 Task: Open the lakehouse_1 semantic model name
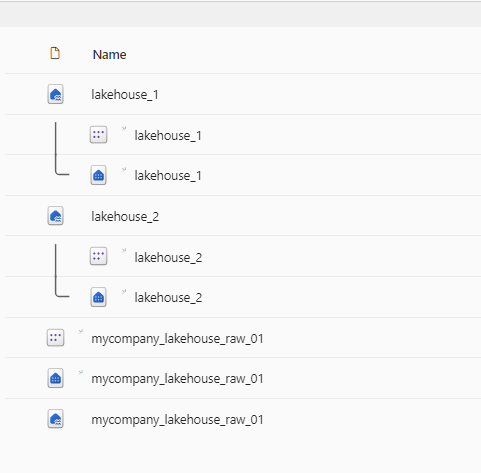pos(168,136)
